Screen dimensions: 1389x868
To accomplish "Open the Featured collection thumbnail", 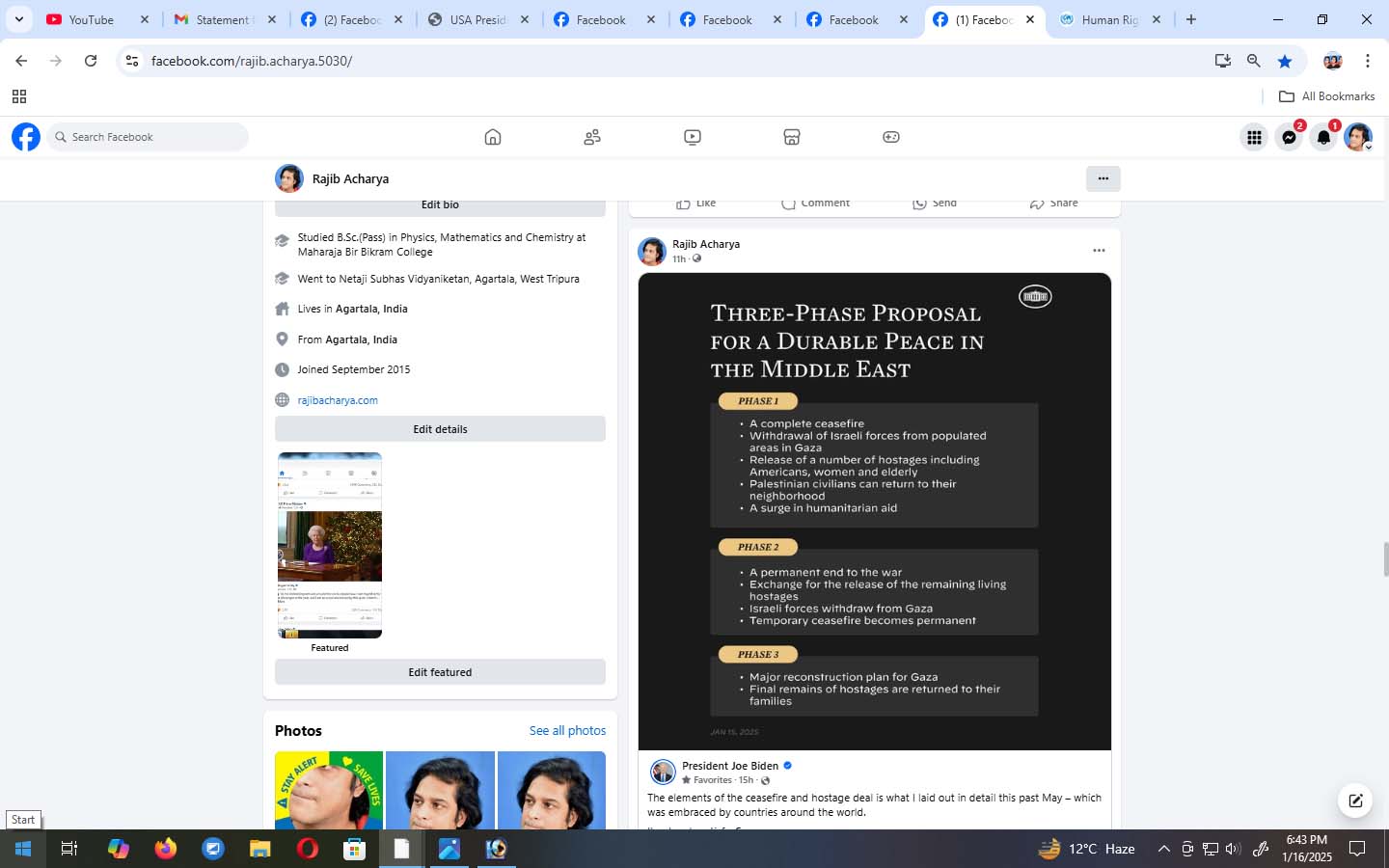I will pos(330,545).
